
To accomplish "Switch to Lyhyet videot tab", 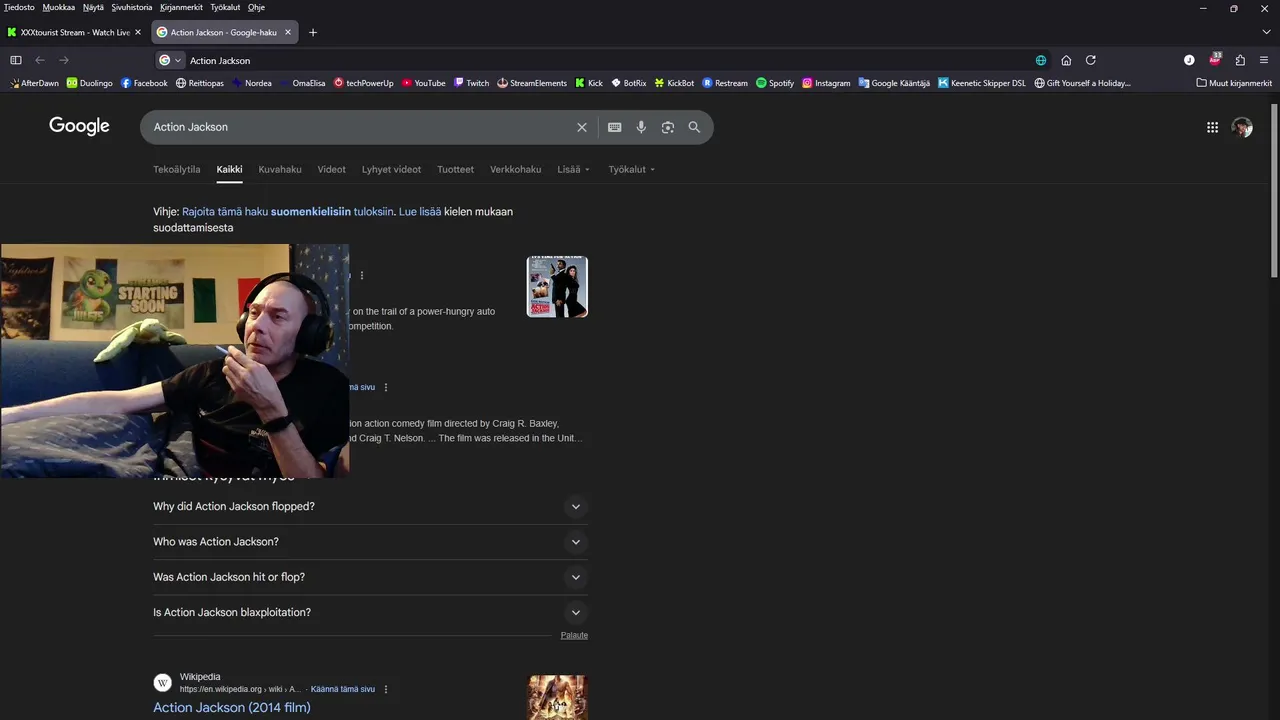I will pos(391,169).
